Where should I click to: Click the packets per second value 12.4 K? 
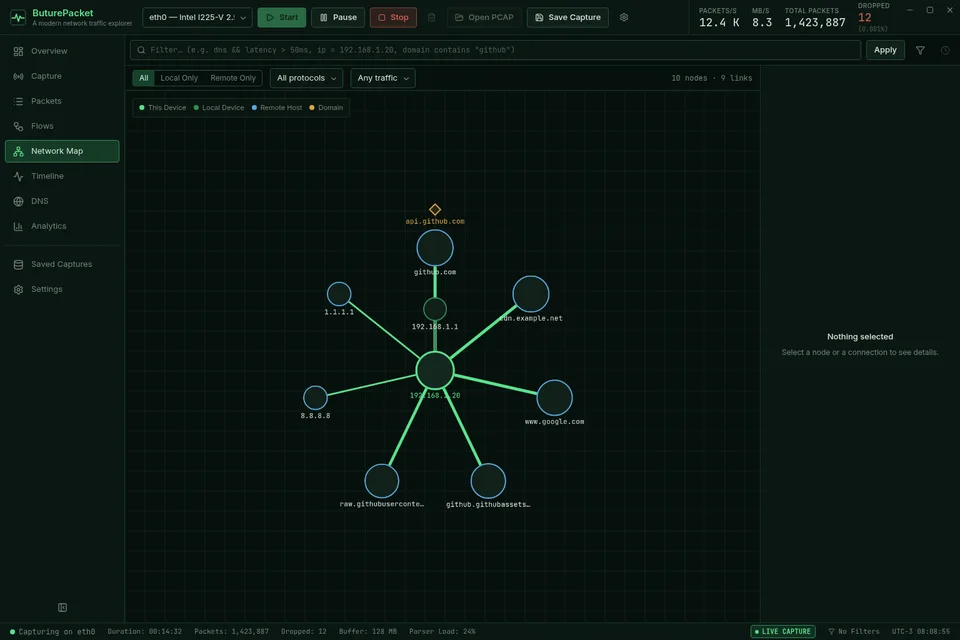[x=719, y=23]
